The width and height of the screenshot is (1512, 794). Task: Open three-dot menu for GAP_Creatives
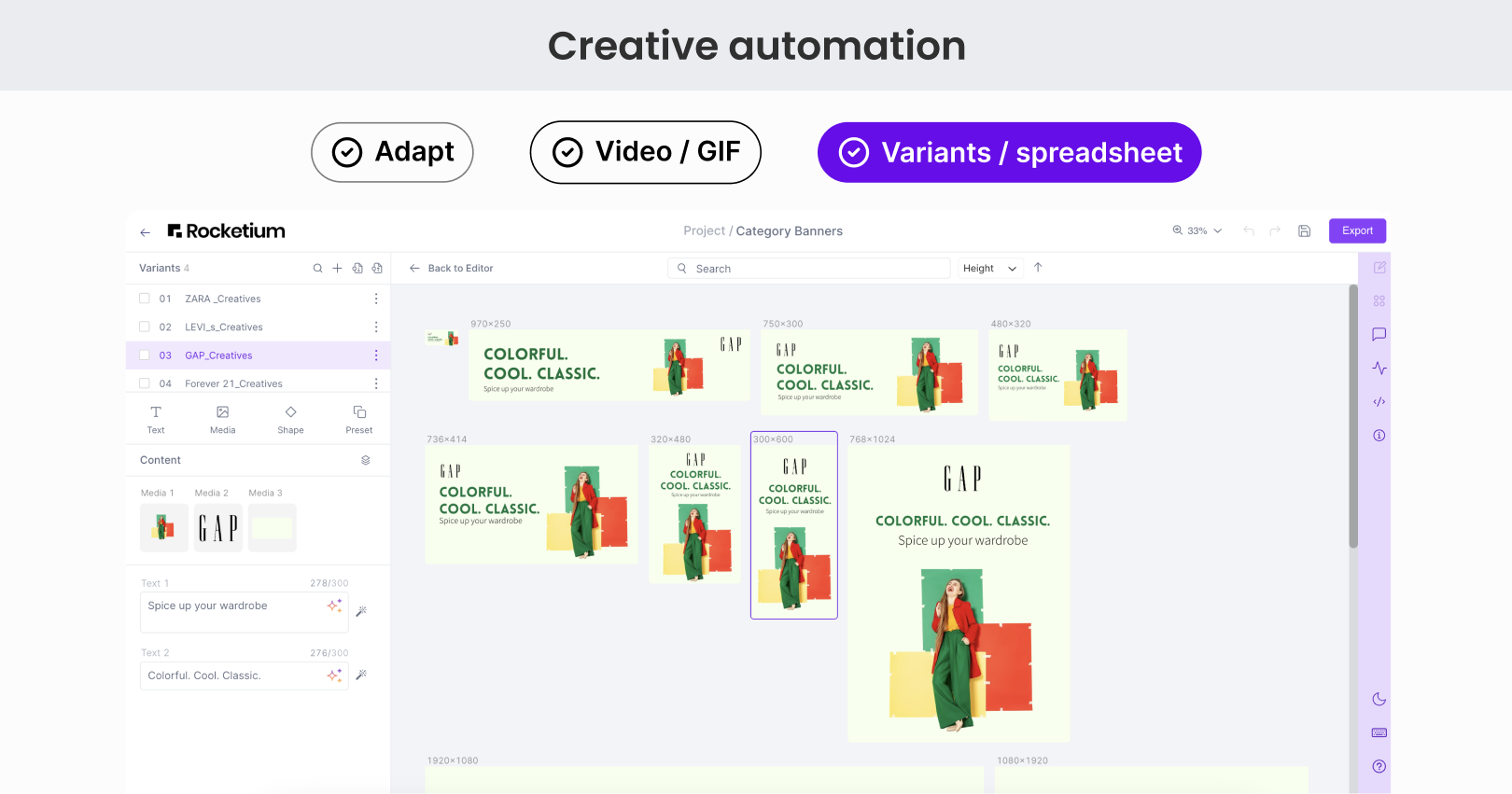tap(376, 355)
